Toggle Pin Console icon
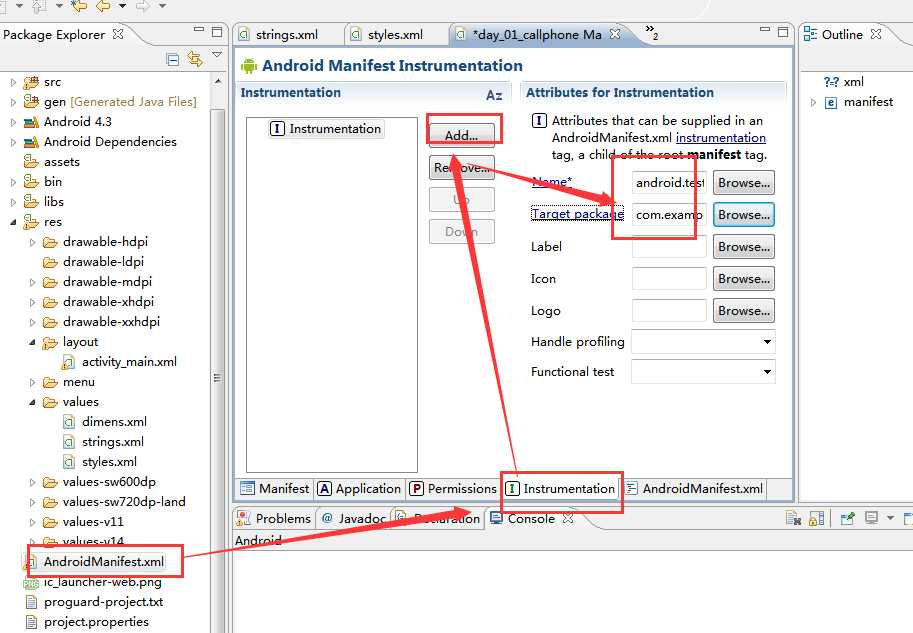The image size is (913, 633). (x=848, y=518)
